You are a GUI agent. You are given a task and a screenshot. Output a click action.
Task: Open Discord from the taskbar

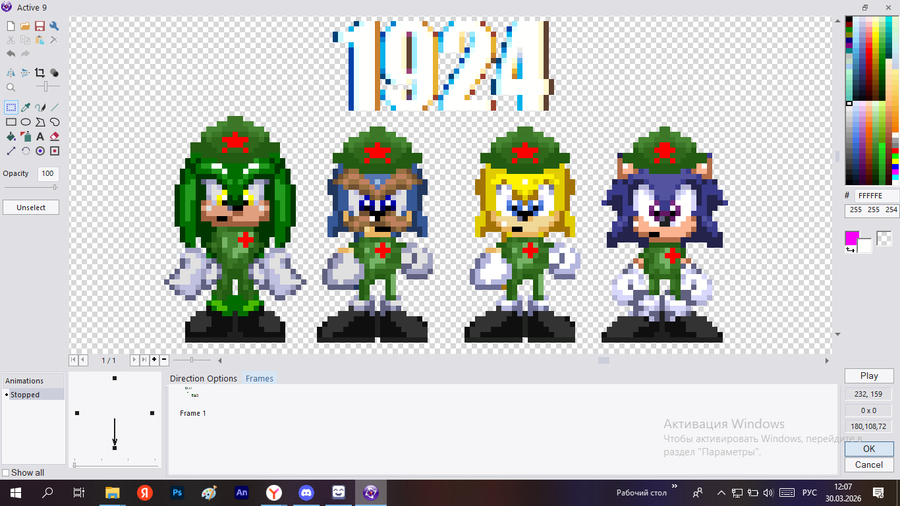tap(307, 493)
